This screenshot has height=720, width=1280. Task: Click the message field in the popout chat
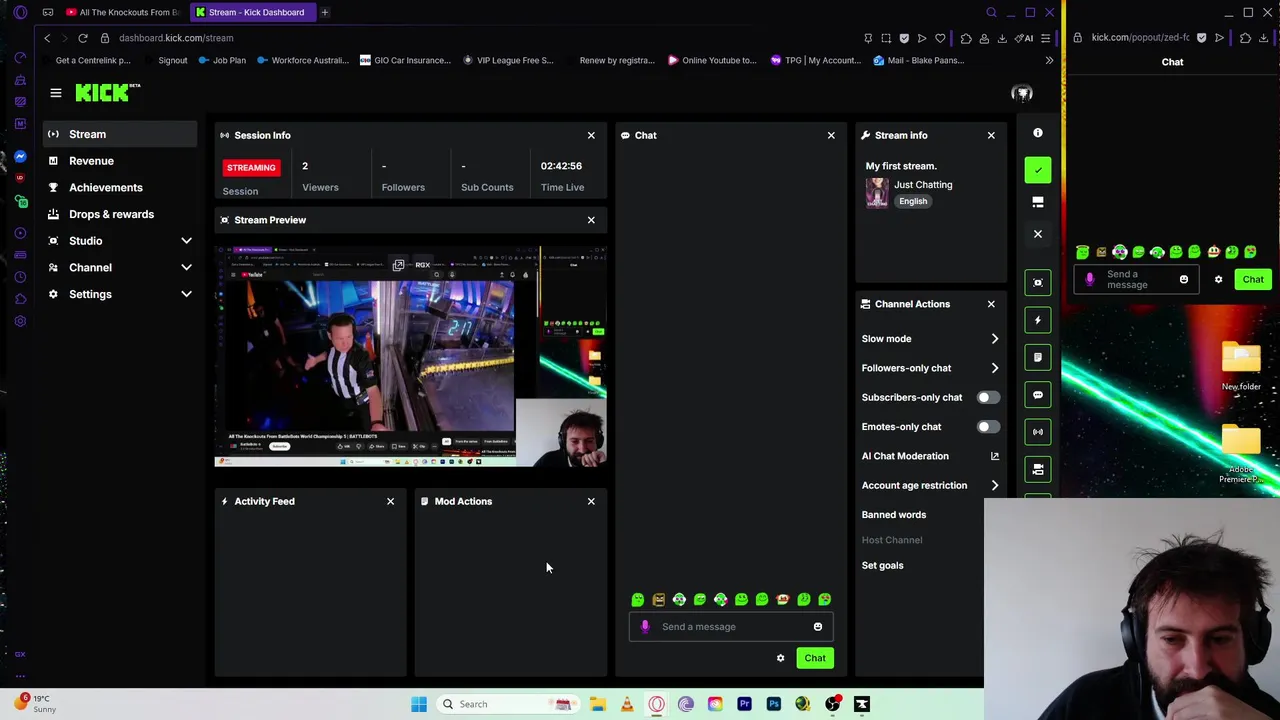1138,280
